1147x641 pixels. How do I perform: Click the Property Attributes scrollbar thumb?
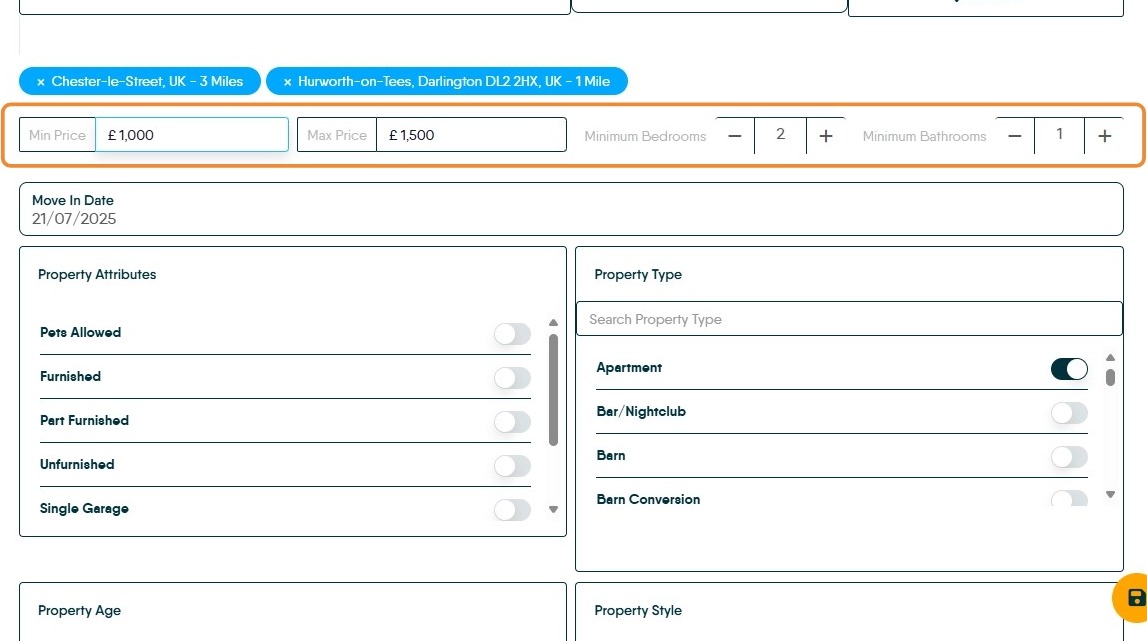point(553,389)
